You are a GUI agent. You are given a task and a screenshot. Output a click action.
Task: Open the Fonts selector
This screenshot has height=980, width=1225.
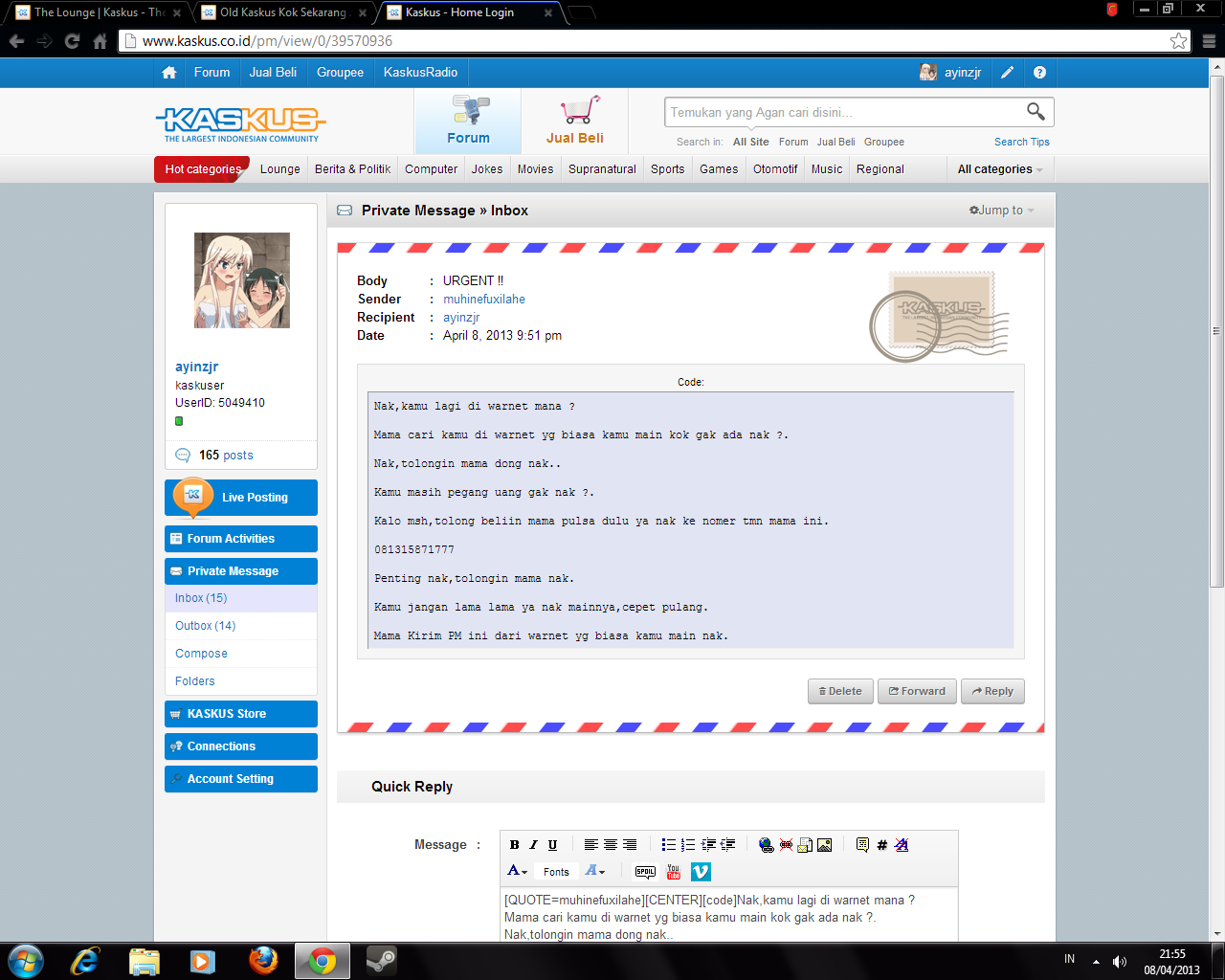[556, 872]
